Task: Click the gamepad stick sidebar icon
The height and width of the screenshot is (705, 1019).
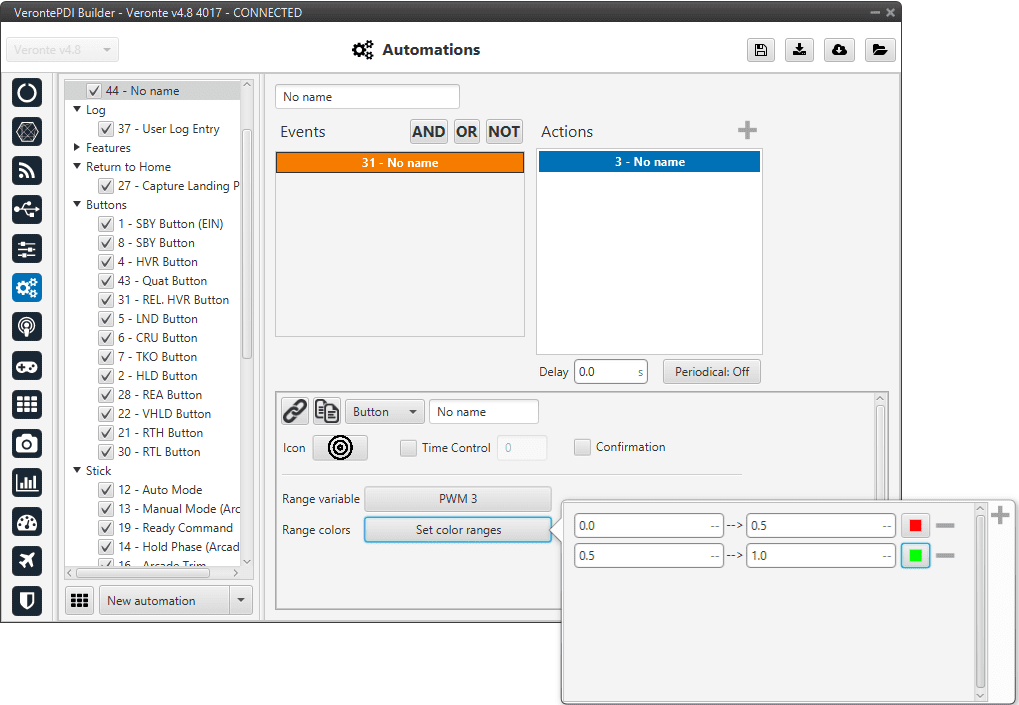Action: click(x=27, y=365)
